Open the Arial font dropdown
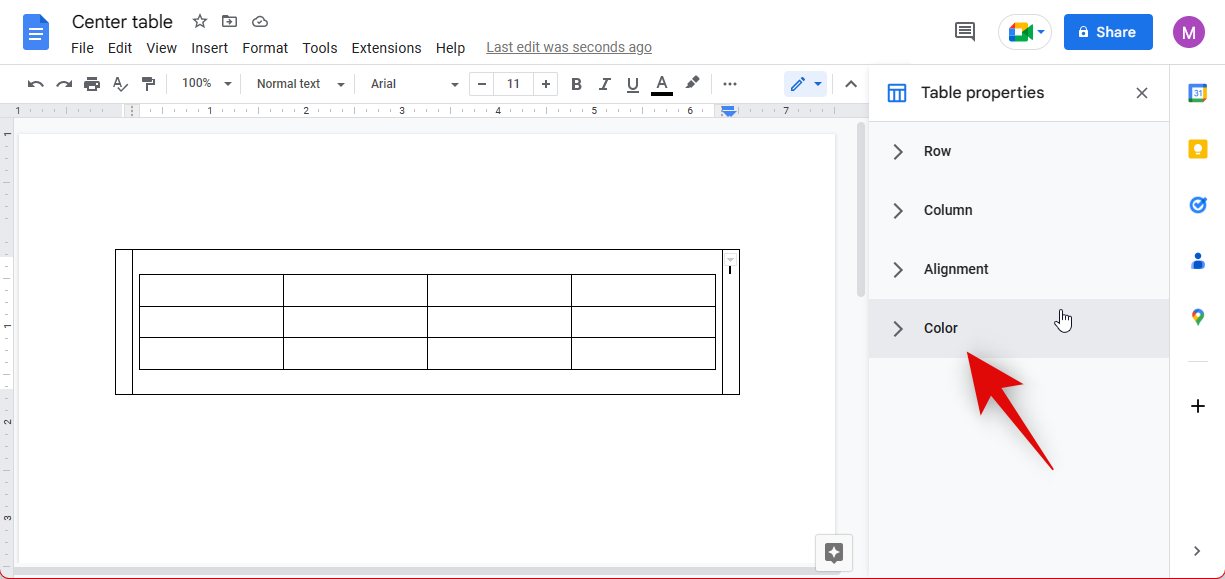1225x579 pixels. (x=414, y=84)
